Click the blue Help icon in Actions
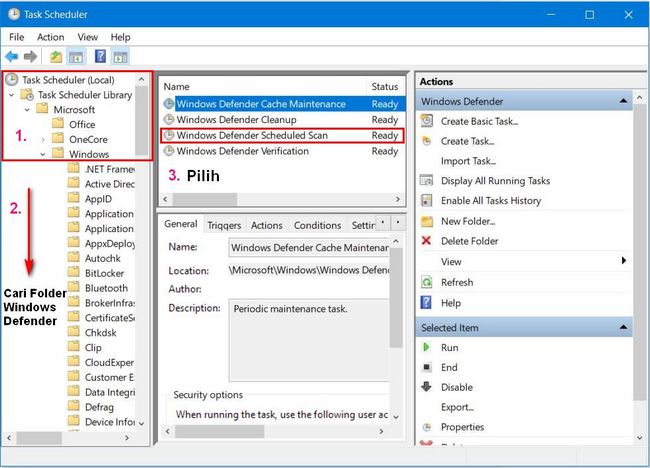650x468 pixels. pyautogui.click(x=426, y=302)
